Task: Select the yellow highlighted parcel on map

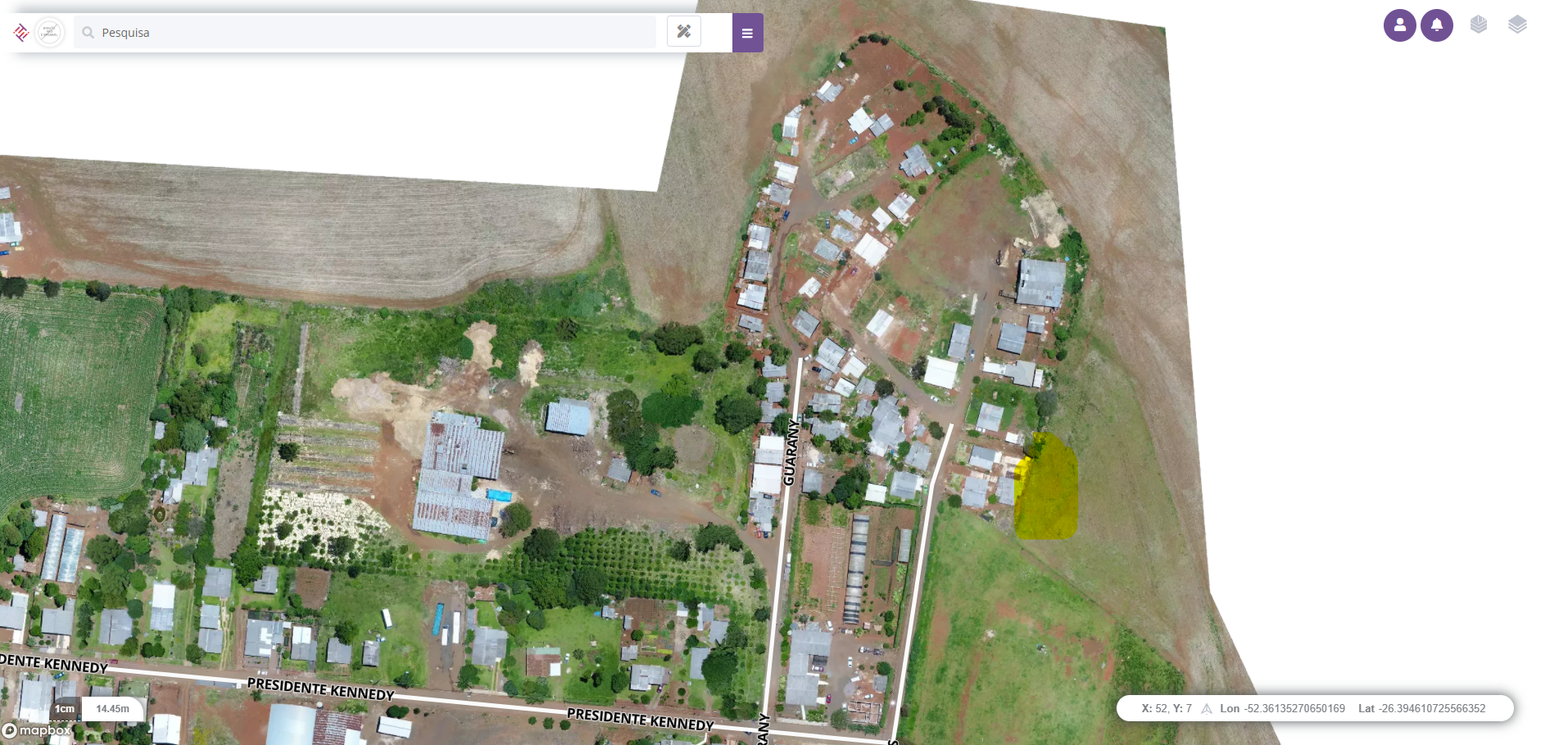Action: [1046, 486]
